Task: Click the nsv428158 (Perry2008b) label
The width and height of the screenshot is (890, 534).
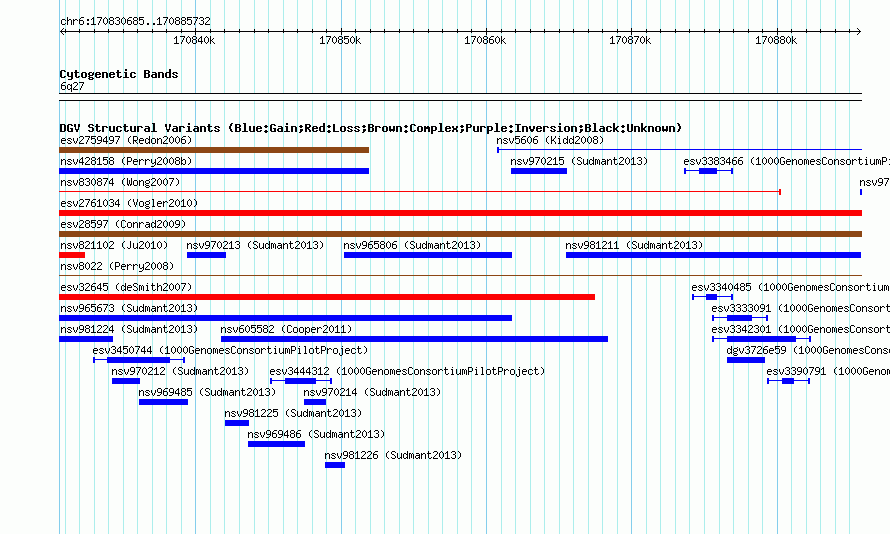Action: (x=126, y=161)
